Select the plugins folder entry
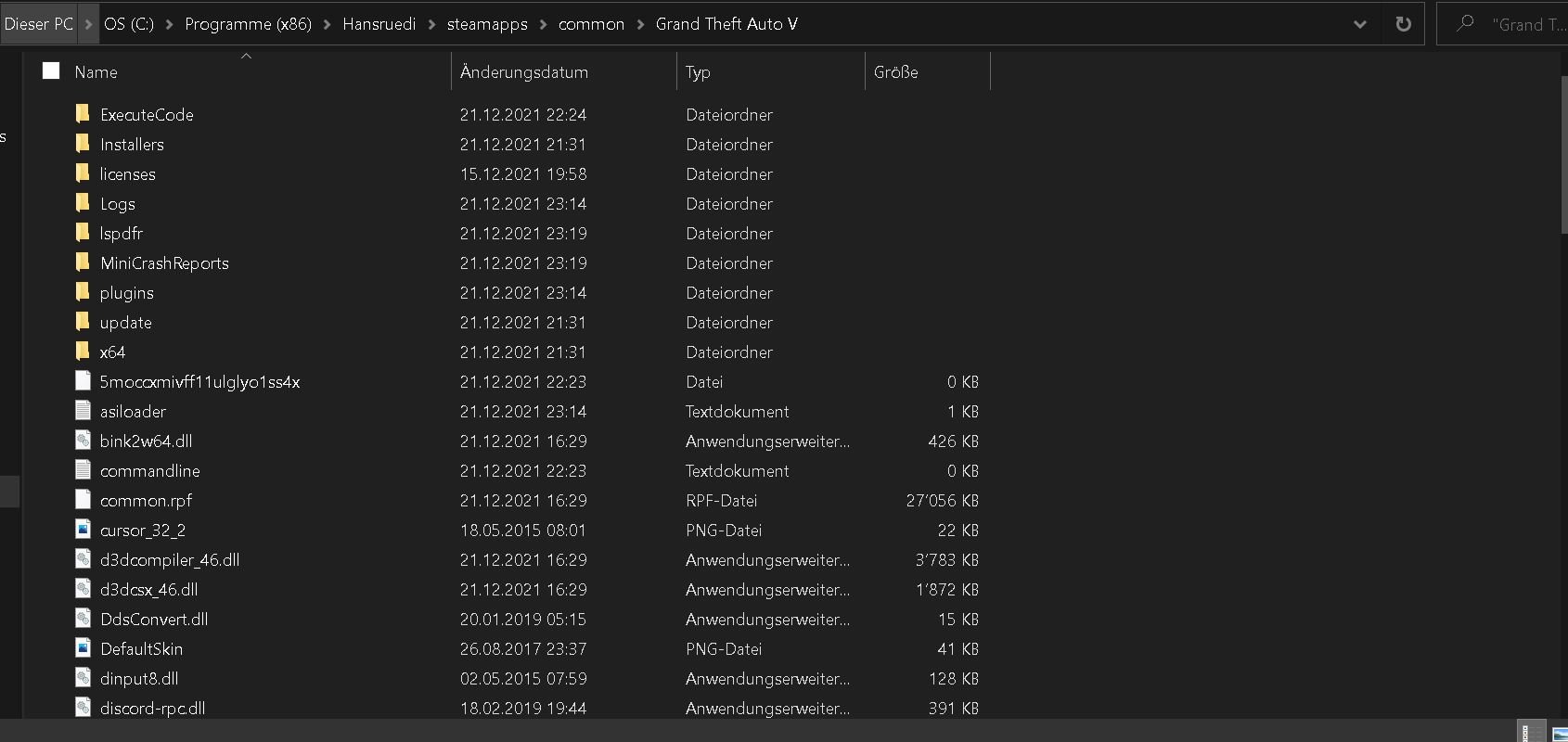This screenshot has width=1568, height=742. [x=127, y=293]
